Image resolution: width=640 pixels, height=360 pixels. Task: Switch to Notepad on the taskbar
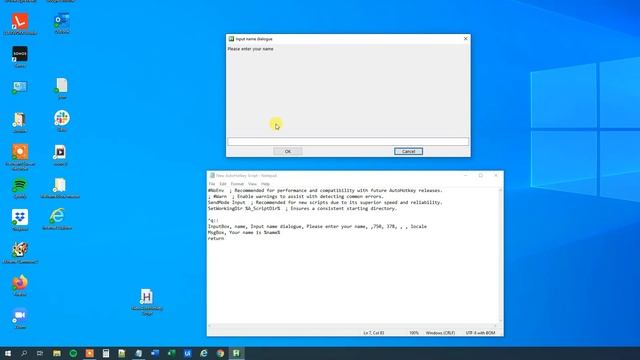click(x=138, y=353)
